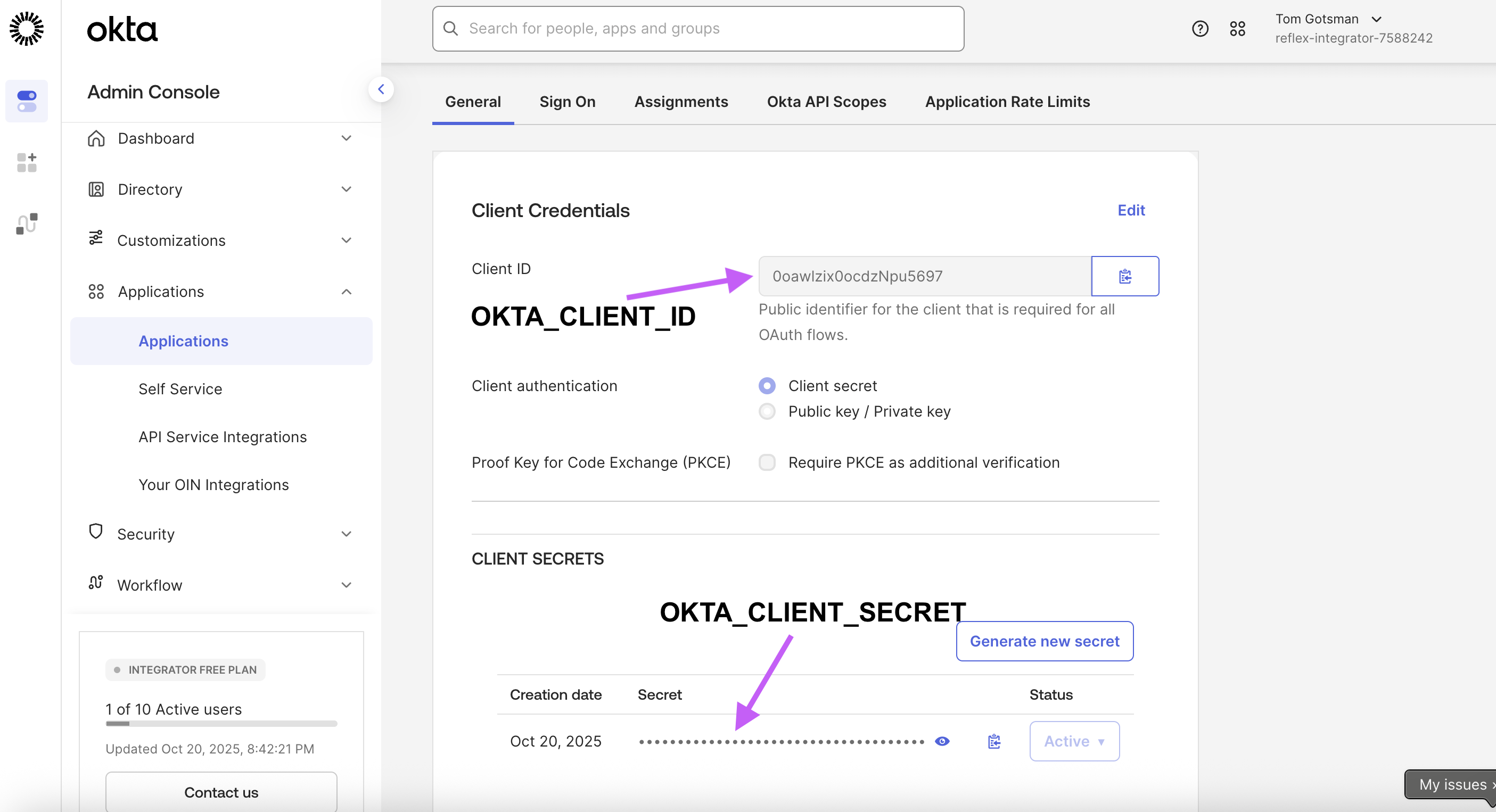Open the help question mark icon

[1200, 28]
